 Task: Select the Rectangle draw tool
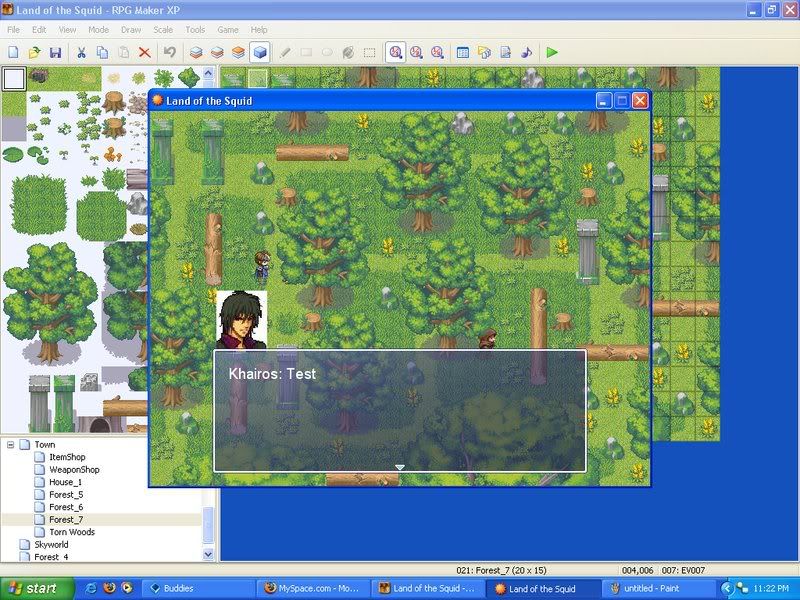(x=306, y=52)
